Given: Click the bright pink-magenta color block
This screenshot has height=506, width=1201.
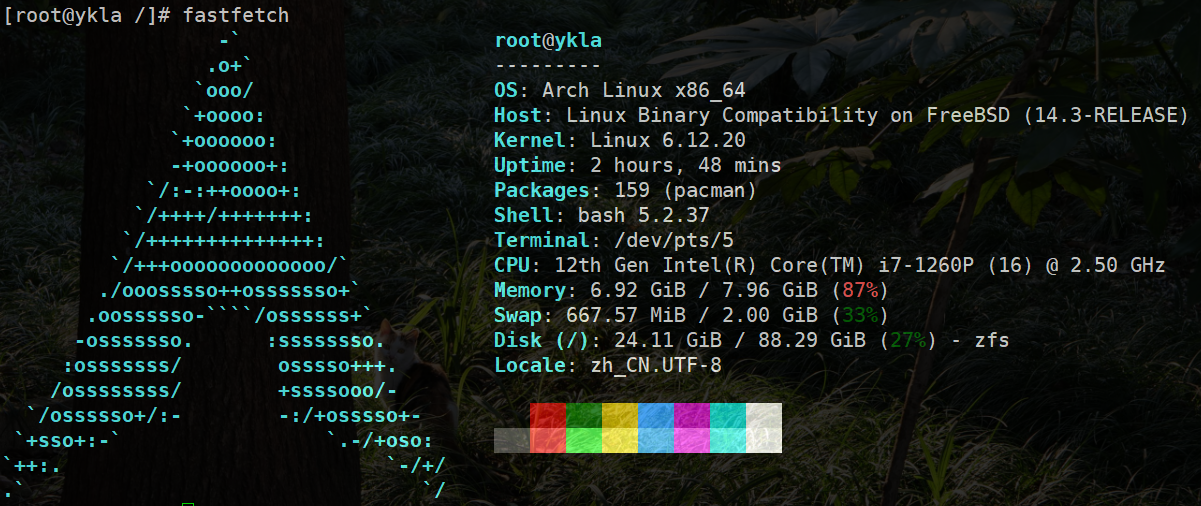Looking at the screenshot, I should pos(691,440).
